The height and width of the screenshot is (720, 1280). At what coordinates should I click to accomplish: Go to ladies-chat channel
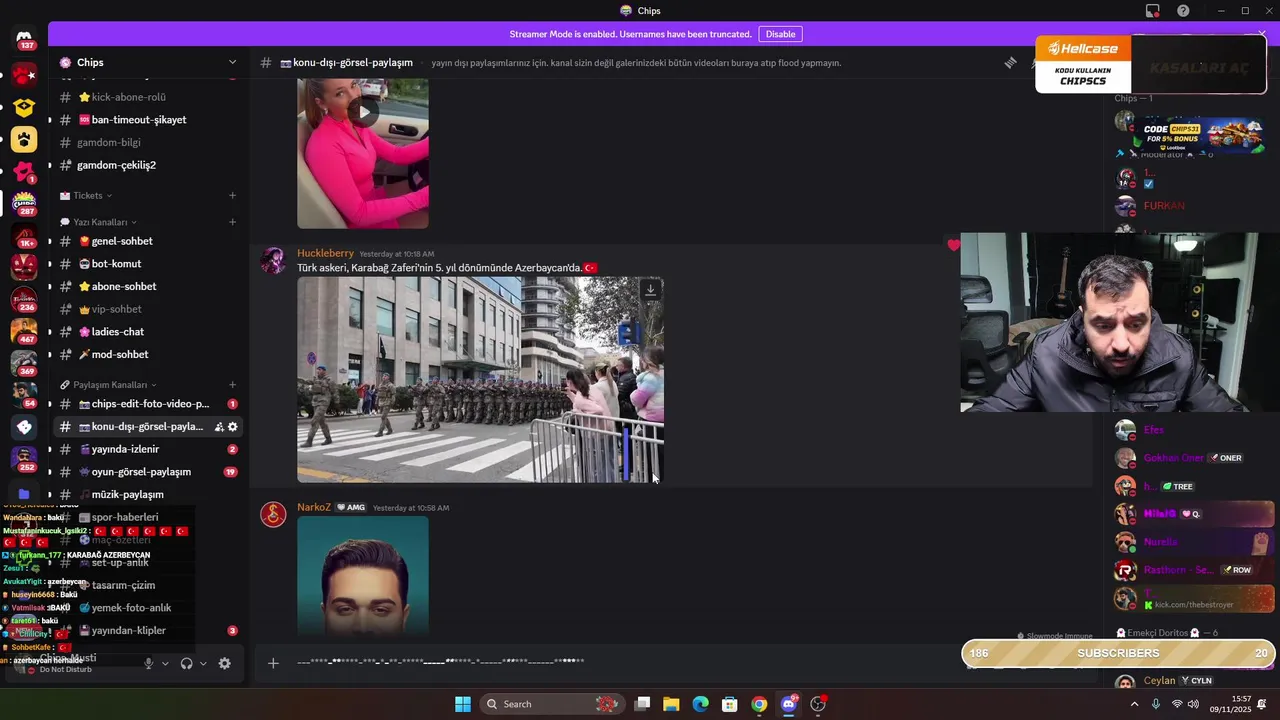pos(148,332)
